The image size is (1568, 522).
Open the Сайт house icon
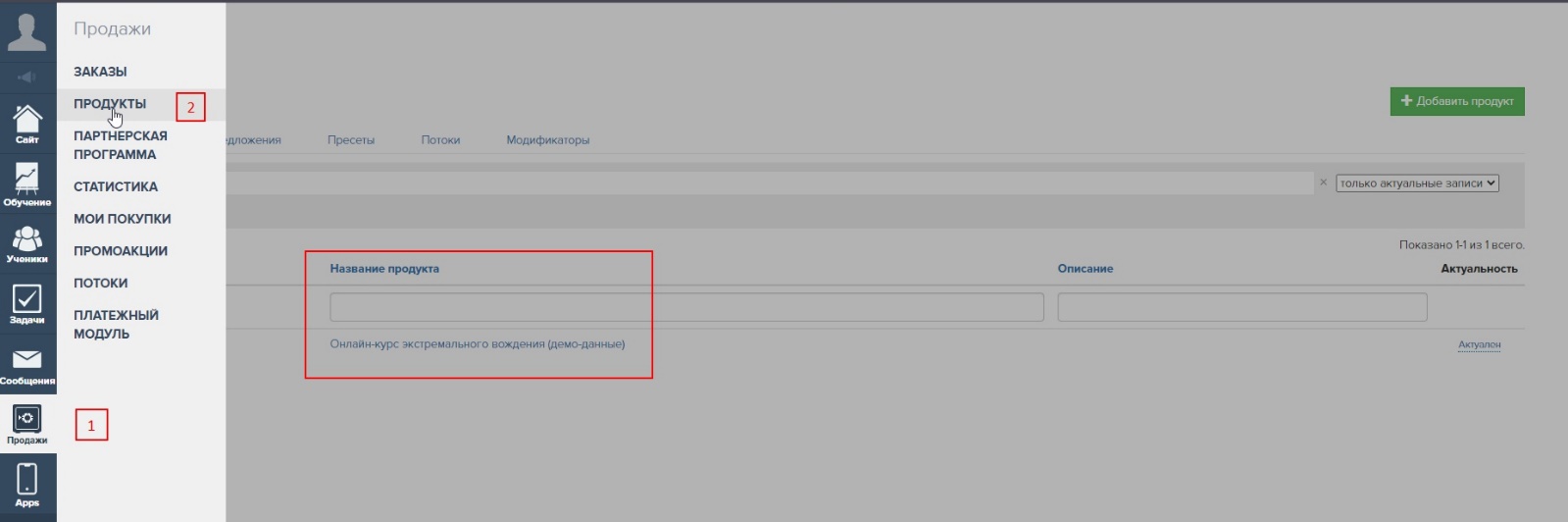coord(27,124)
